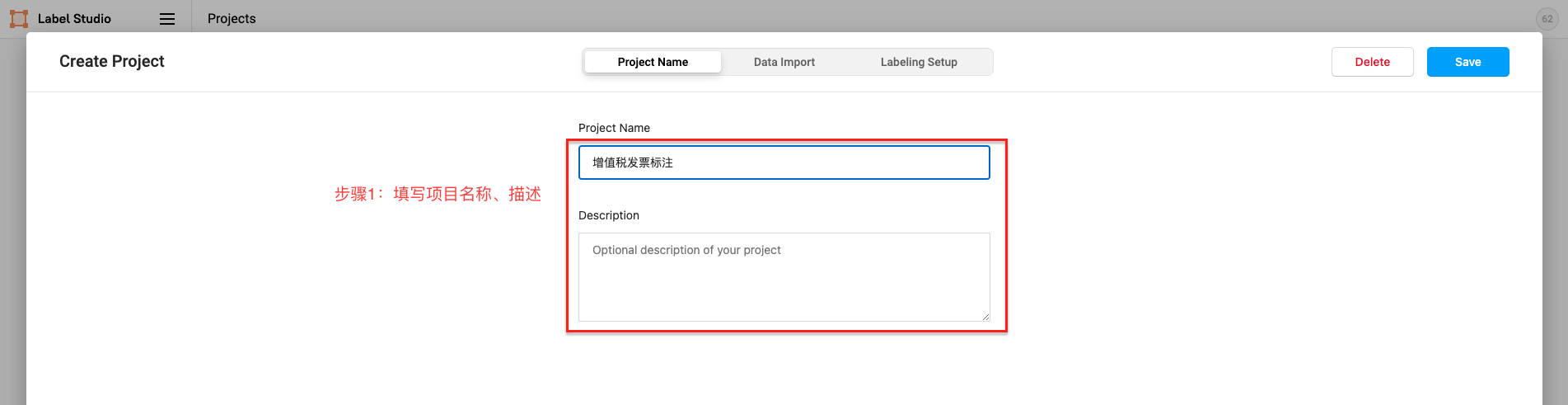Screen dimensions: 1568x405
Task: Click the 增值税发票标注 text in the name field
Action: 633,162
